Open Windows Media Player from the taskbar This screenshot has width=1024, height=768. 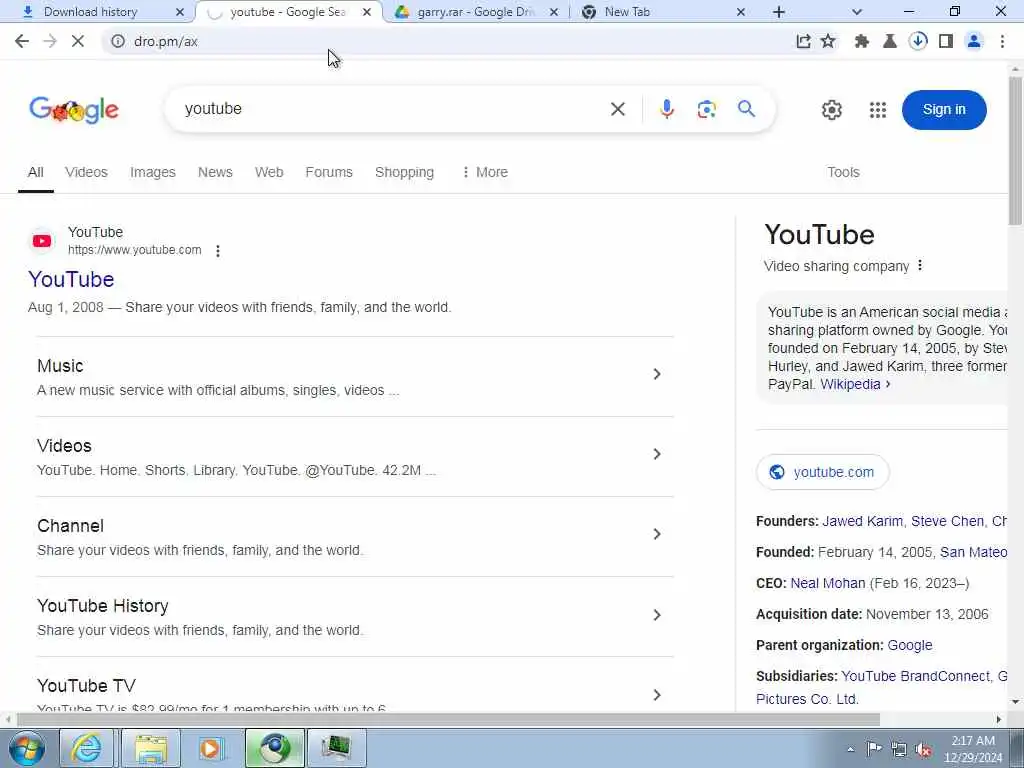click(x=211, y=748)
